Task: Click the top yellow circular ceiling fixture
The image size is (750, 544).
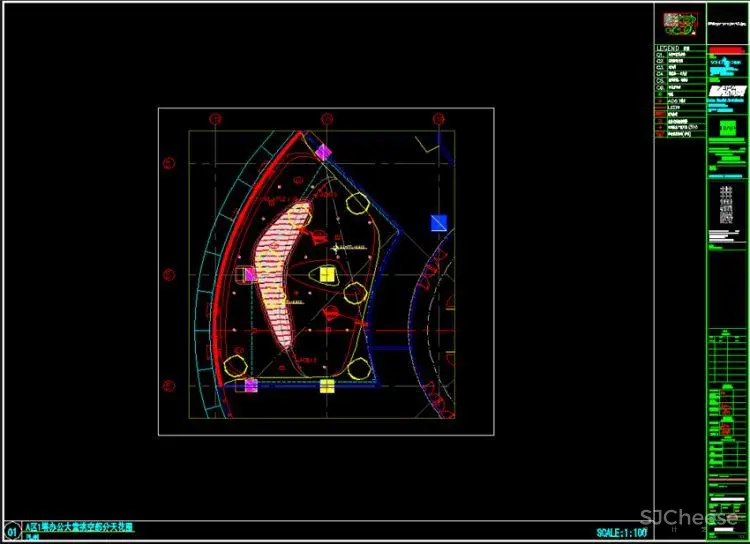Action: pos(357,204)
